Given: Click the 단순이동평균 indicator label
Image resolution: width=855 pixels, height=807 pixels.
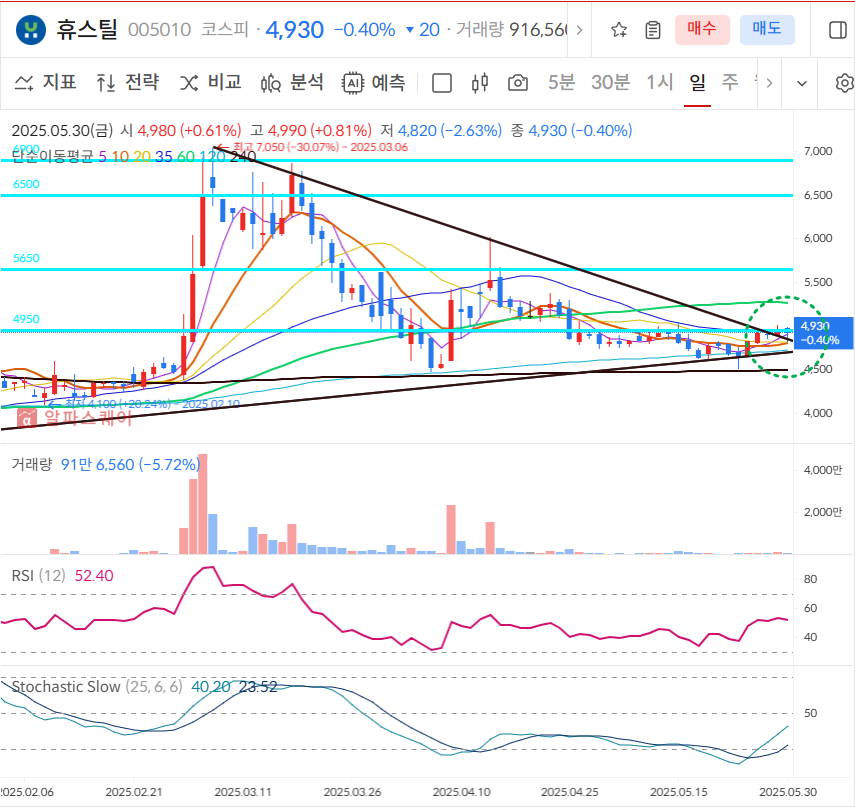Looking at the screenshot, I should pyautogui.click(x=52, y=157).
